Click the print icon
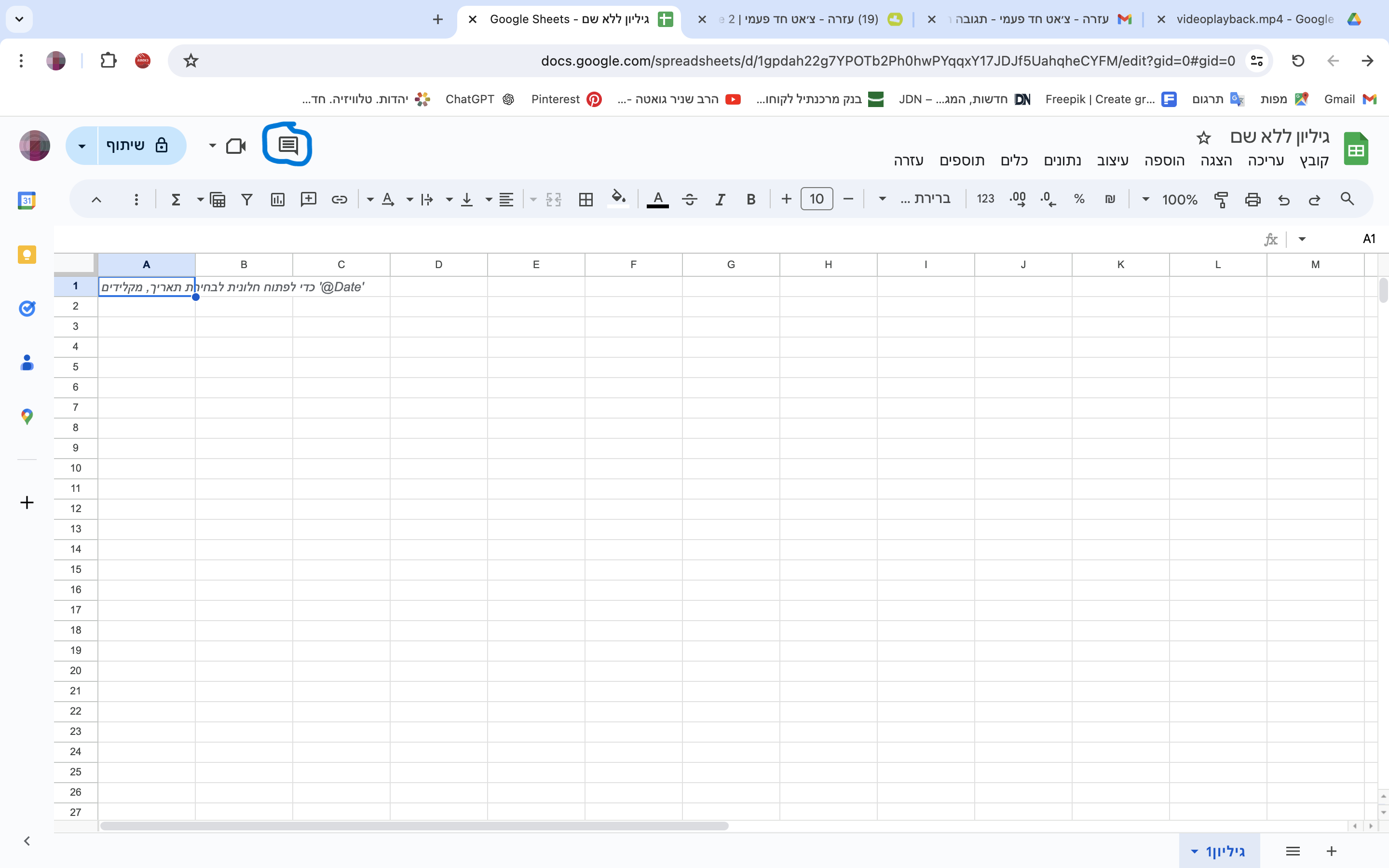This screenshot has height=868, width=1389. (x=1253, y=199)
